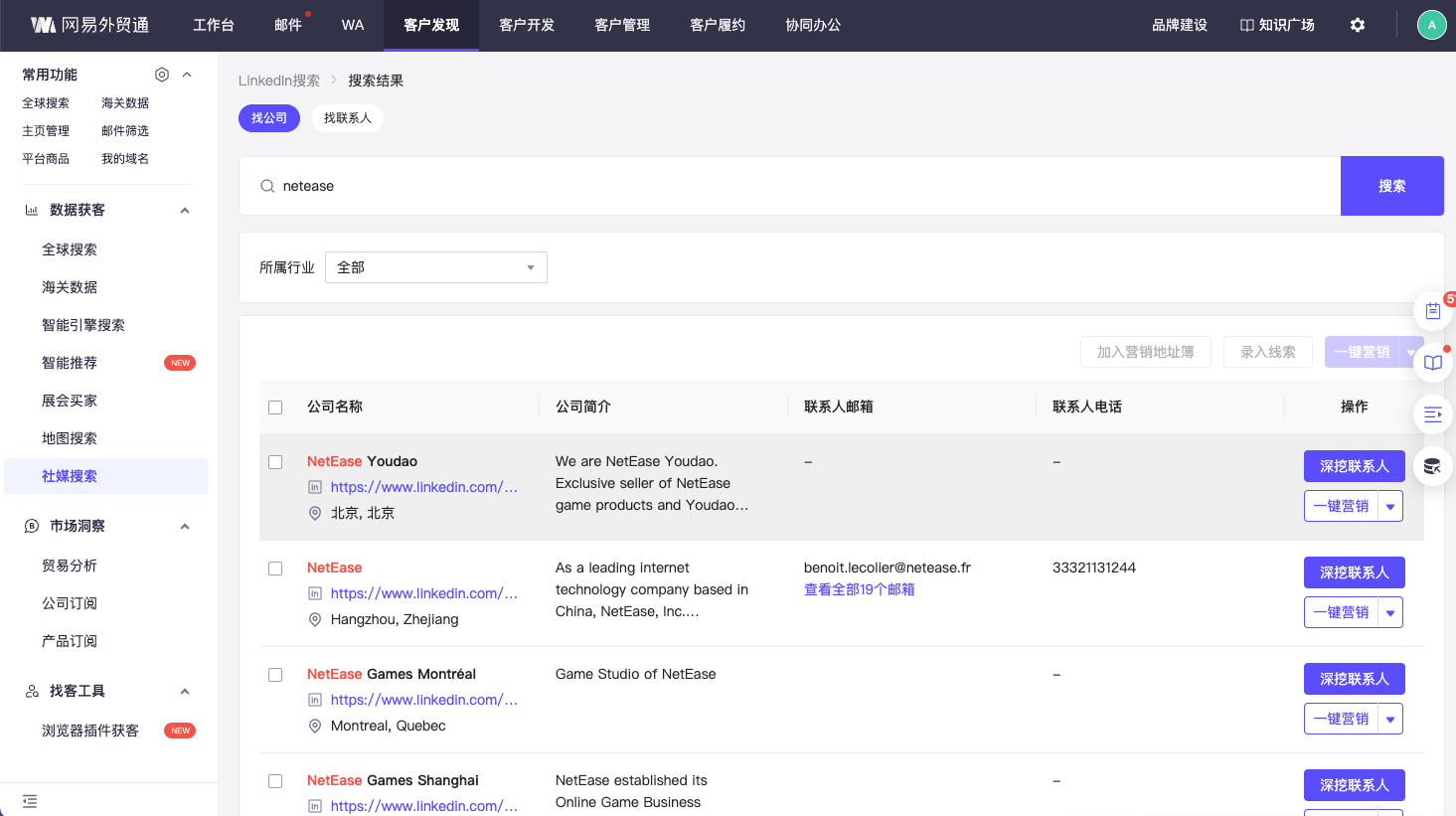Open 一键营销 dropdown arrow for NetEase Hangzhou
Screen dimensions: 1456x816
1390,612
